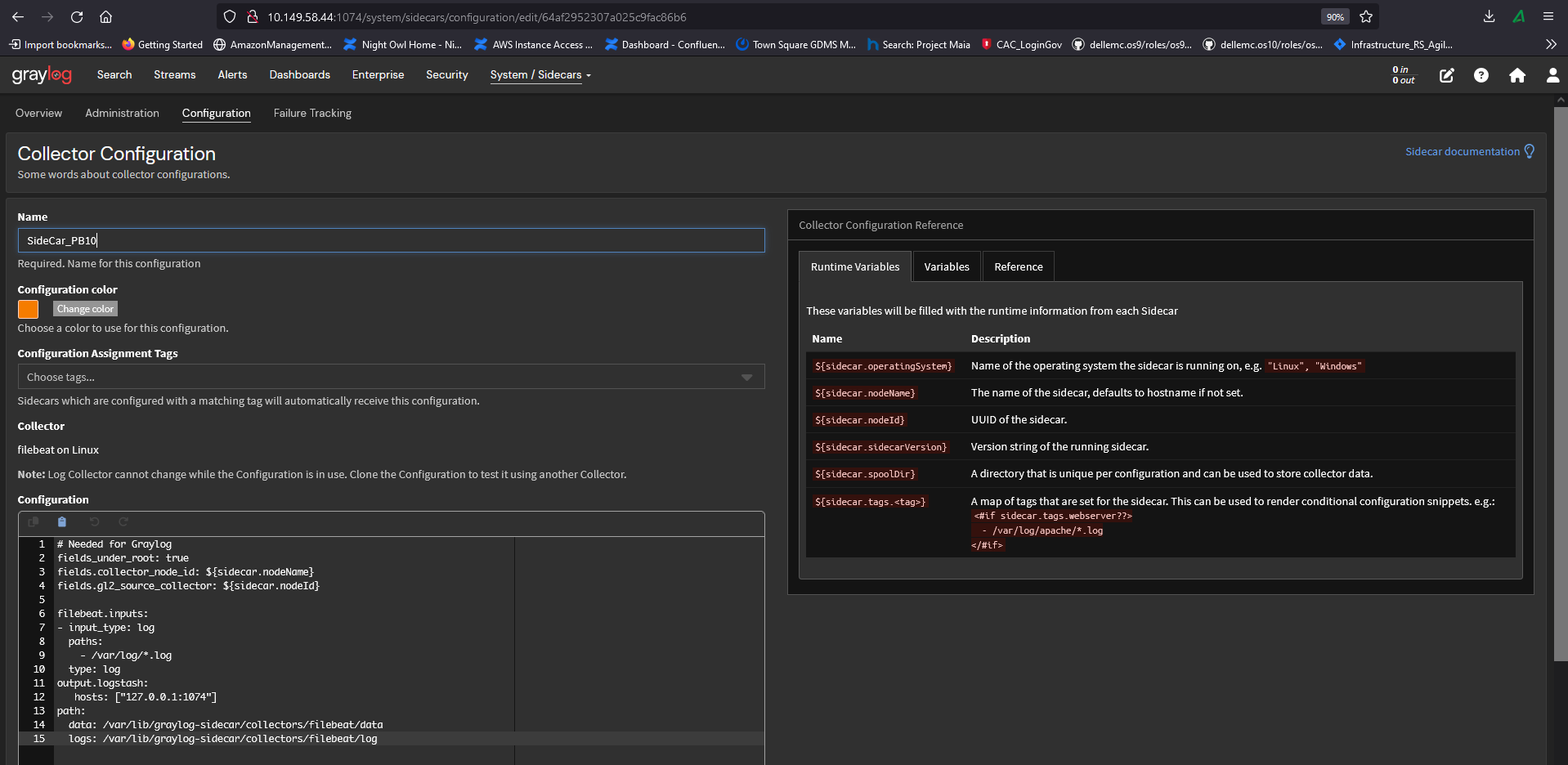Open the Failure Tracking tab

[312, 114]
